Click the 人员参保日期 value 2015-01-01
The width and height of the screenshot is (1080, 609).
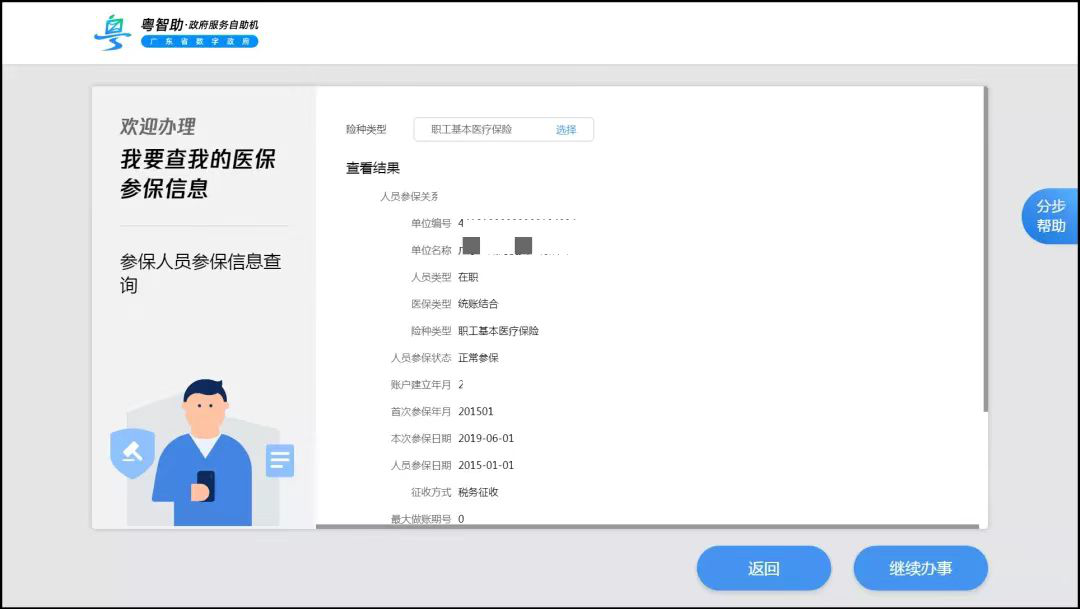pyautogui.click(x=486, y=465)
